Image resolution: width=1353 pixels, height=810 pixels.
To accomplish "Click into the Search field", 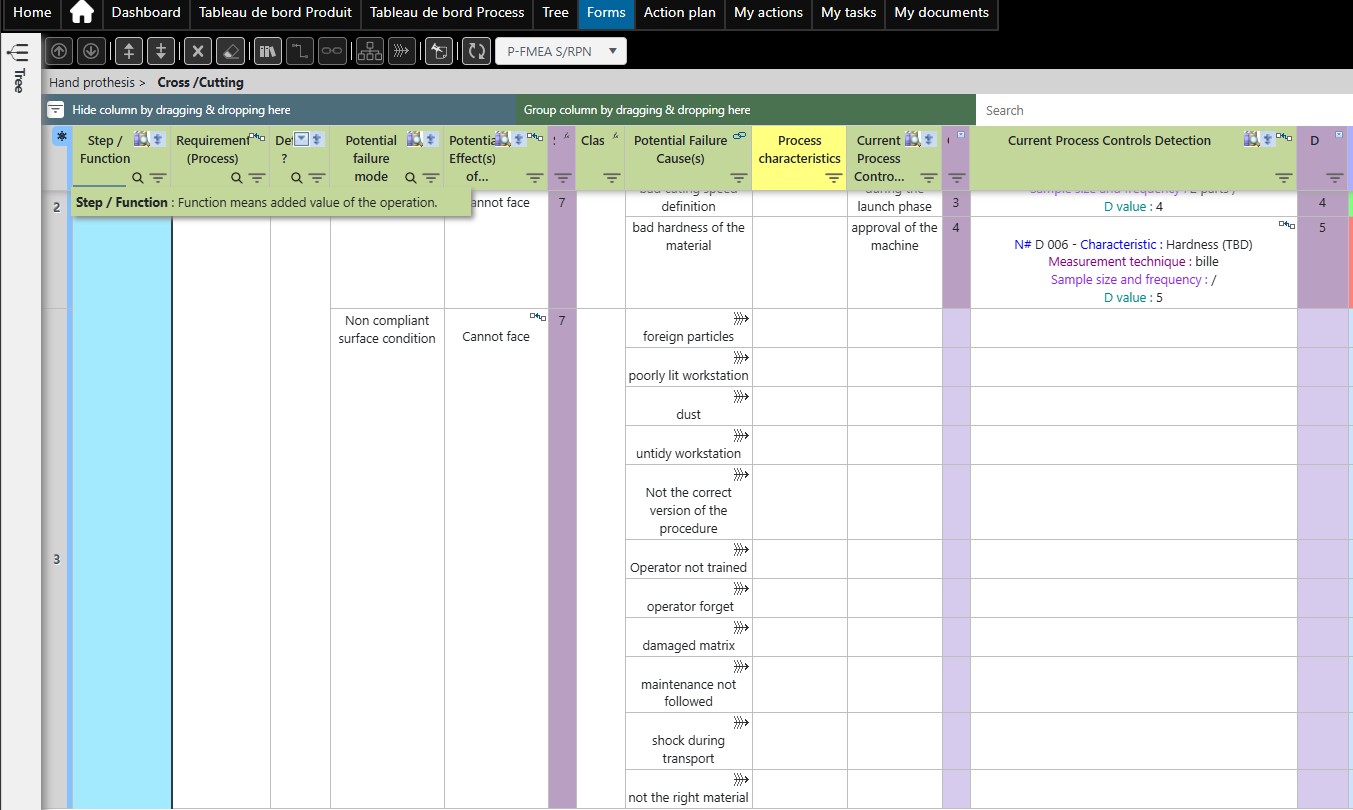I will (1164, 110).
